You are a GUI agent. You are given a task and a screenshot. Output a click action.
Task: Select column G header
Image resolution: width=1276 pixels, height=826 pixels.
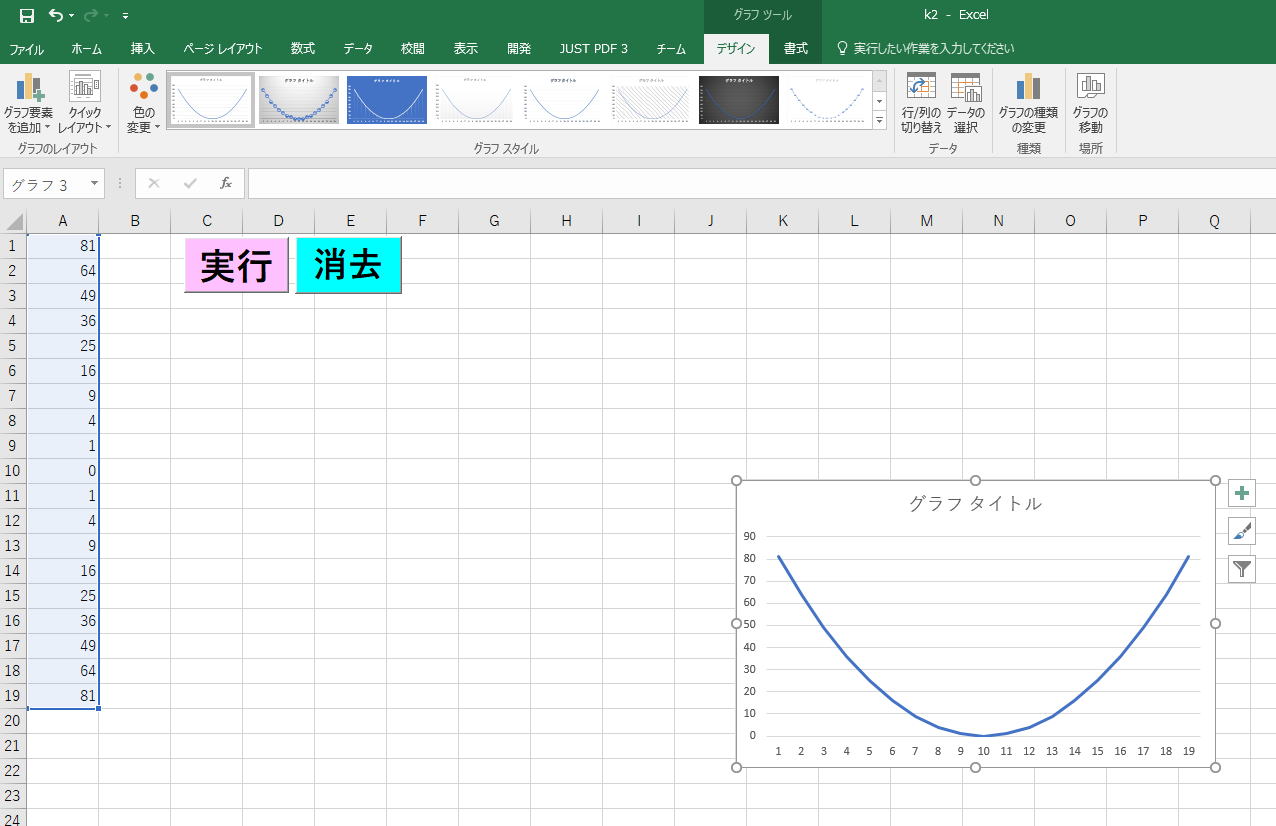tap(495, 221)
